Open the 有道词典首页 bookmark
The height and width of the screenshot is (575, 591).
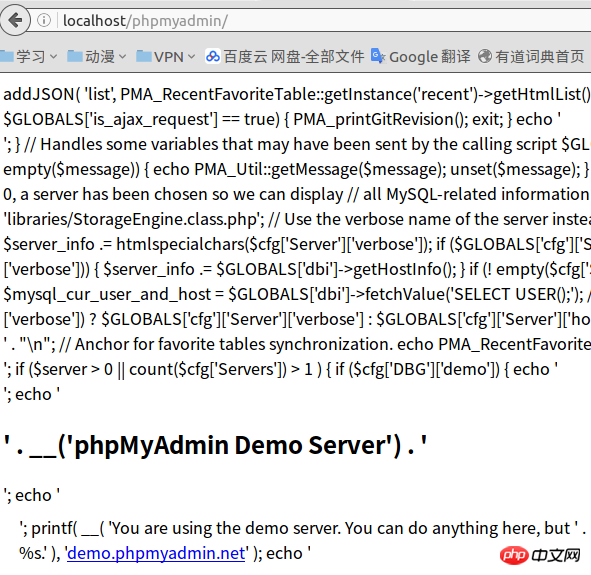[531, 57]
